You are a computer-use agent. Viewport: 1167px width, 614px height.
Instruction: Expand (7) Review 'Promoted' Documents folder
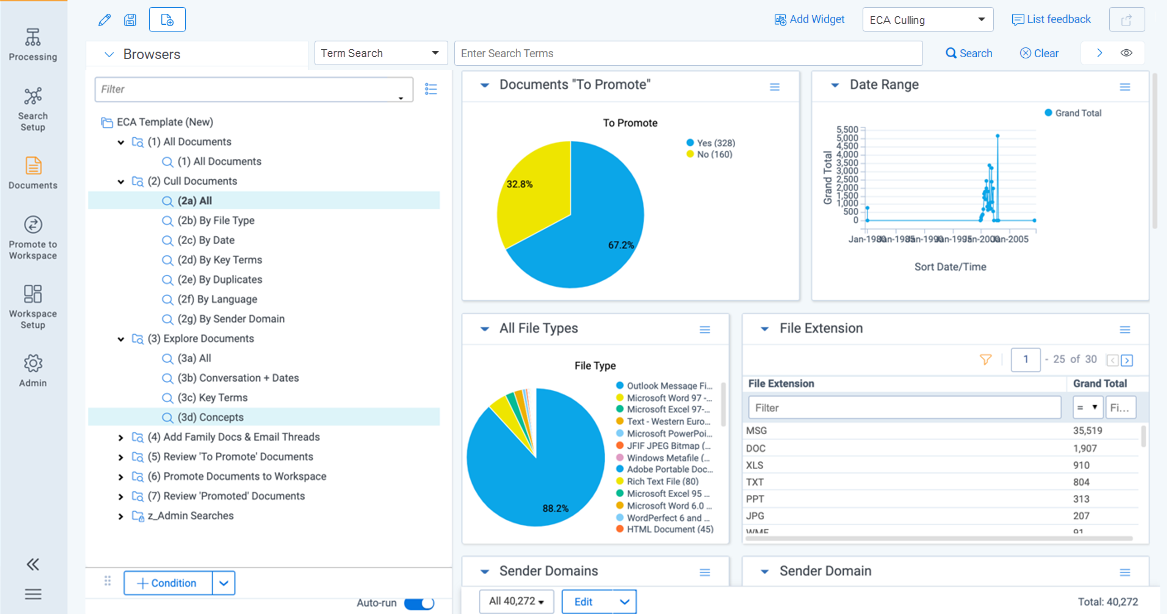tap(121, 496)
